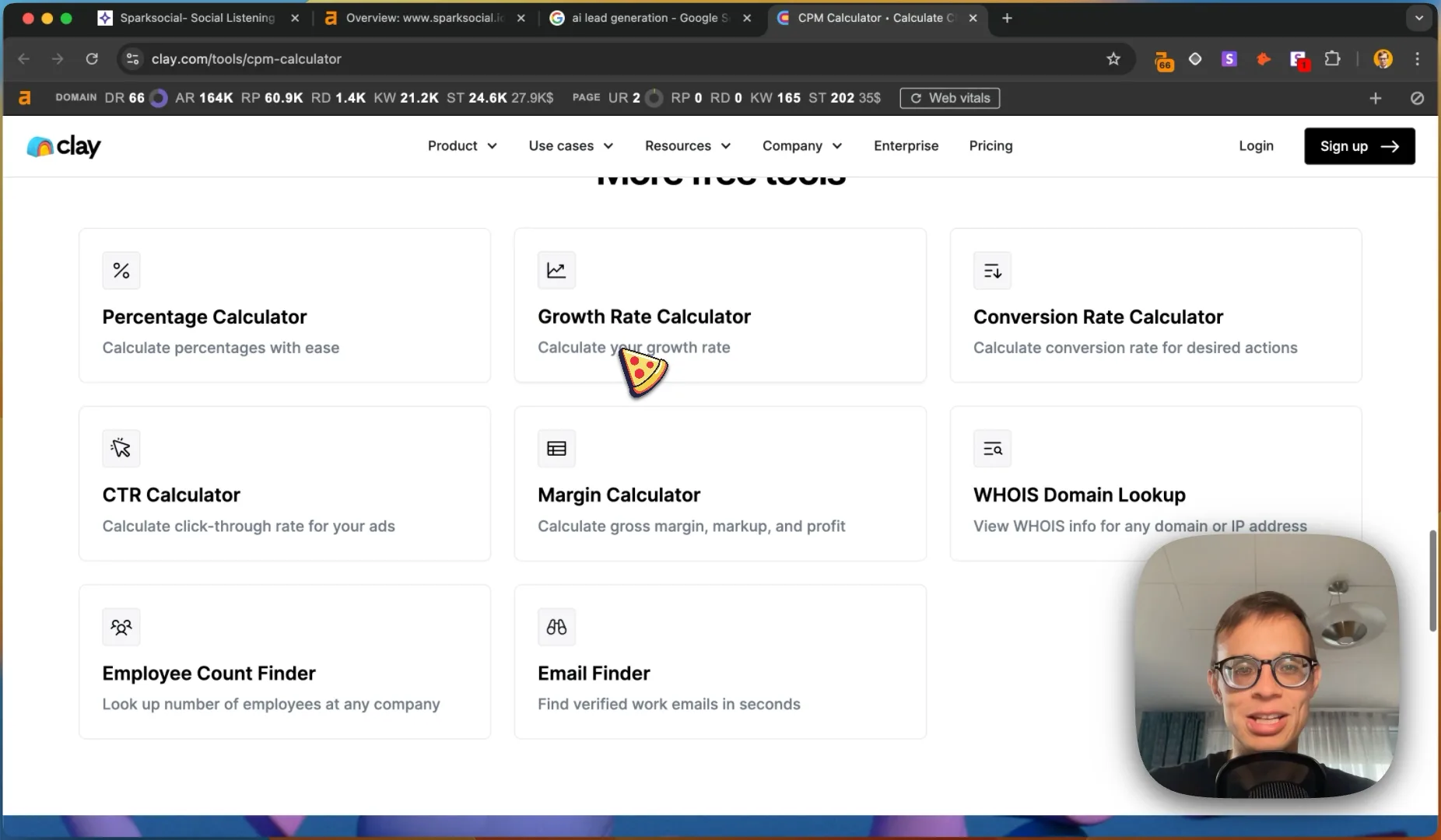Click the Ahrefs toolbar logo icon

pyautogui.click(x=25, y=98)
